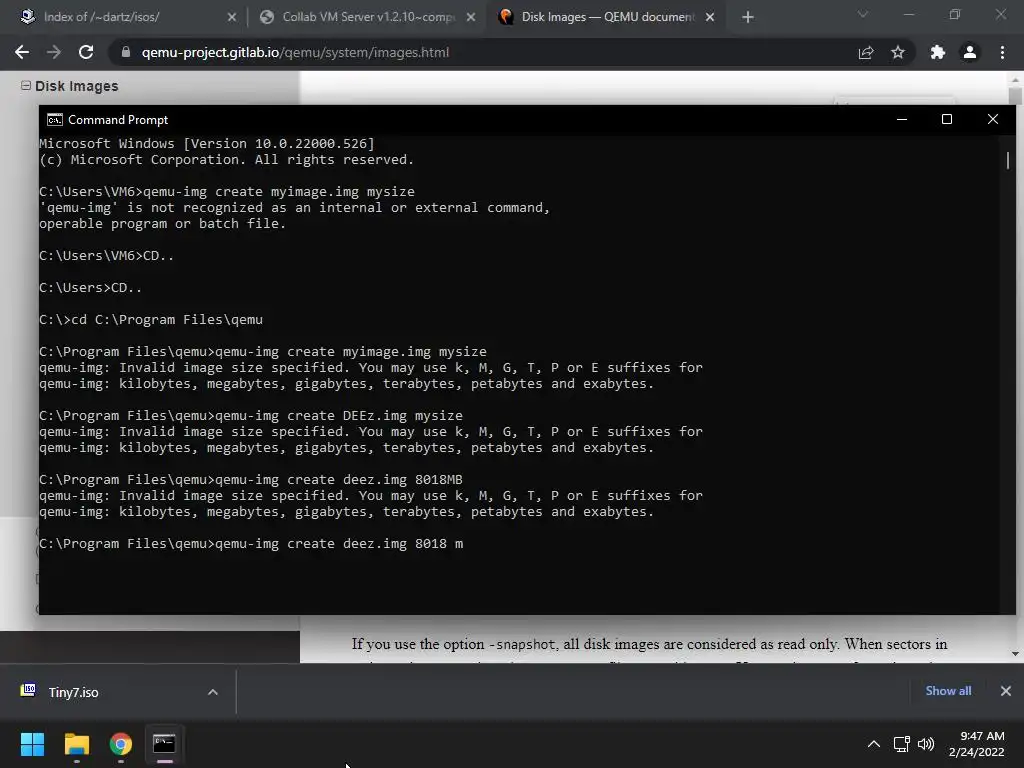Click the page scrollbar down arrow
This screenshot has width=1024, height=768.
pos(1015,654)
